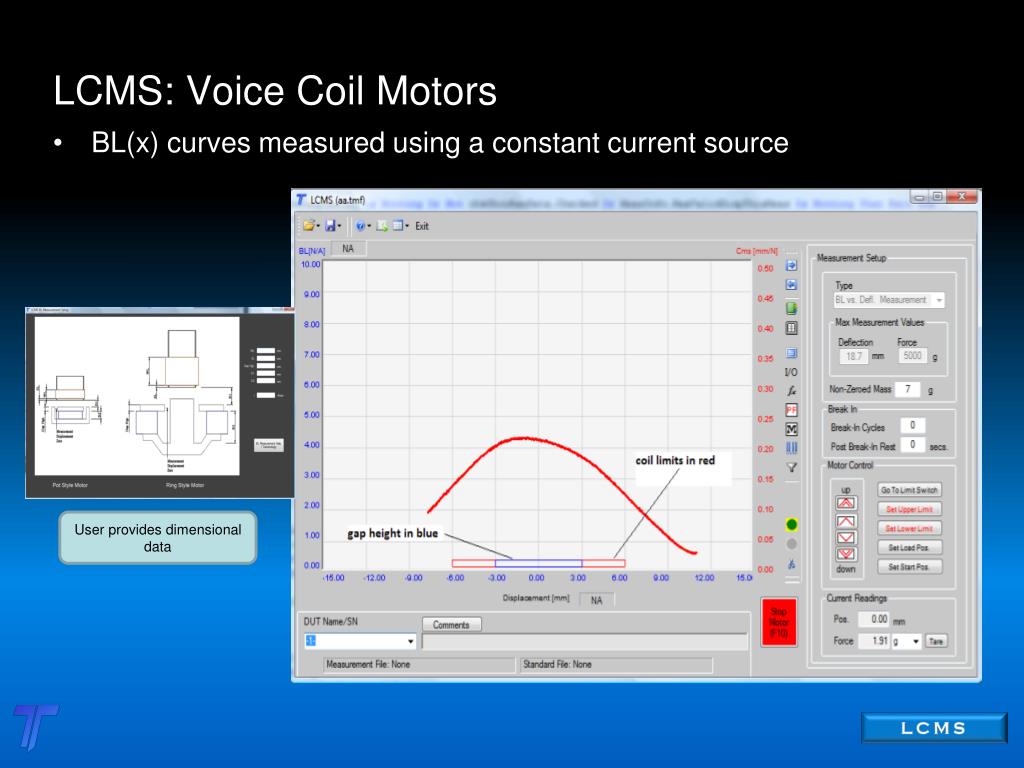Open the measurement Type dropdown

[939, 300]
